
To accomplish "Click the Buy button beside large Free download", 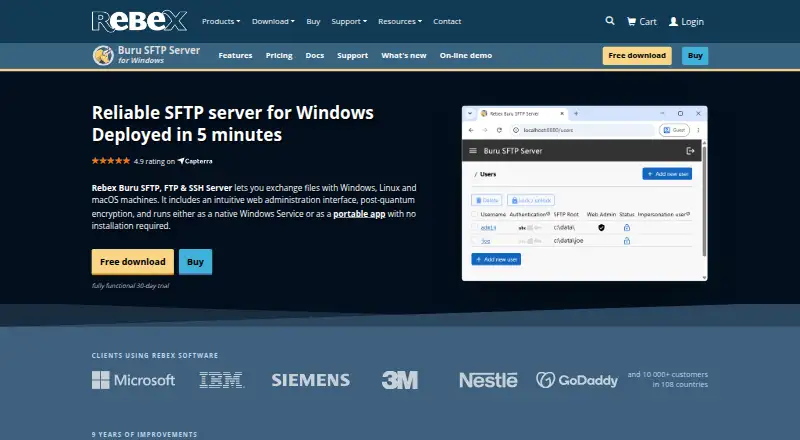I will click(x=195, y=262).
